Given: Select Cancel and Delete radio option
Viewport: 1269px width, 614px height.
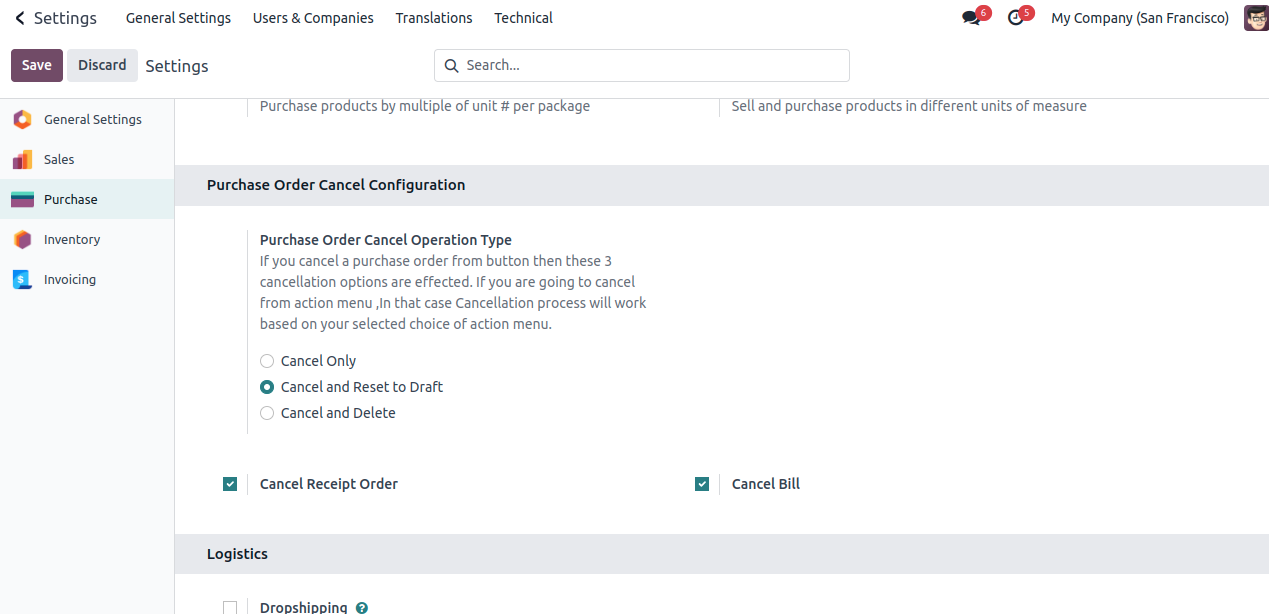Looking at the screenshot, I should 267,413.
